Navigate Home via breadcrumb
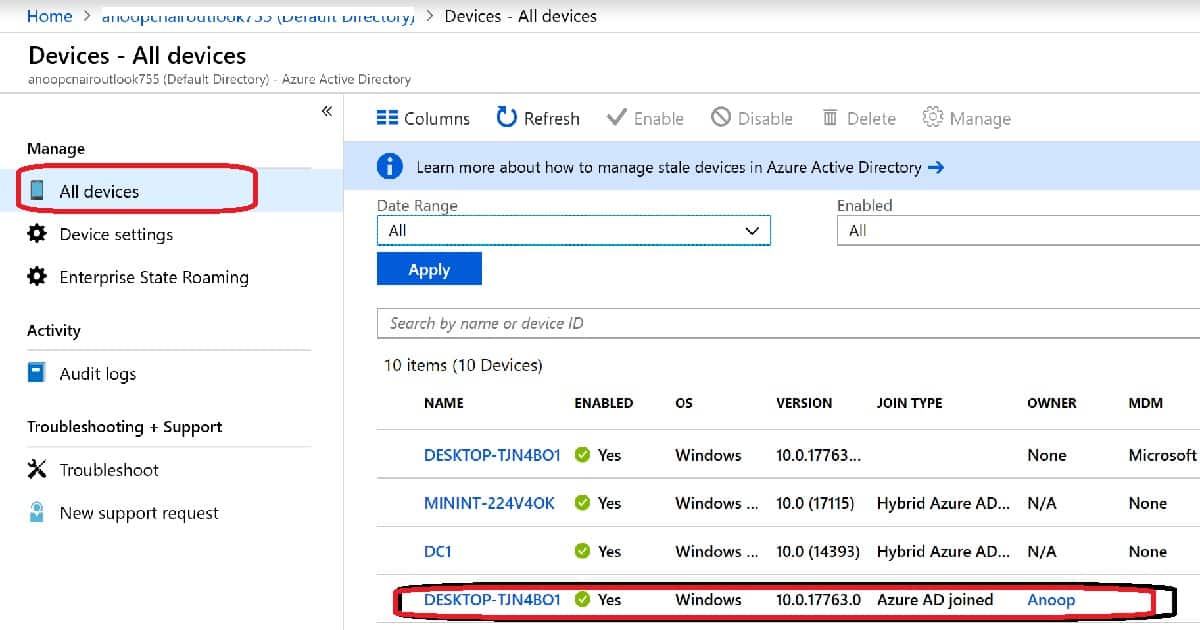 (50, 16)
